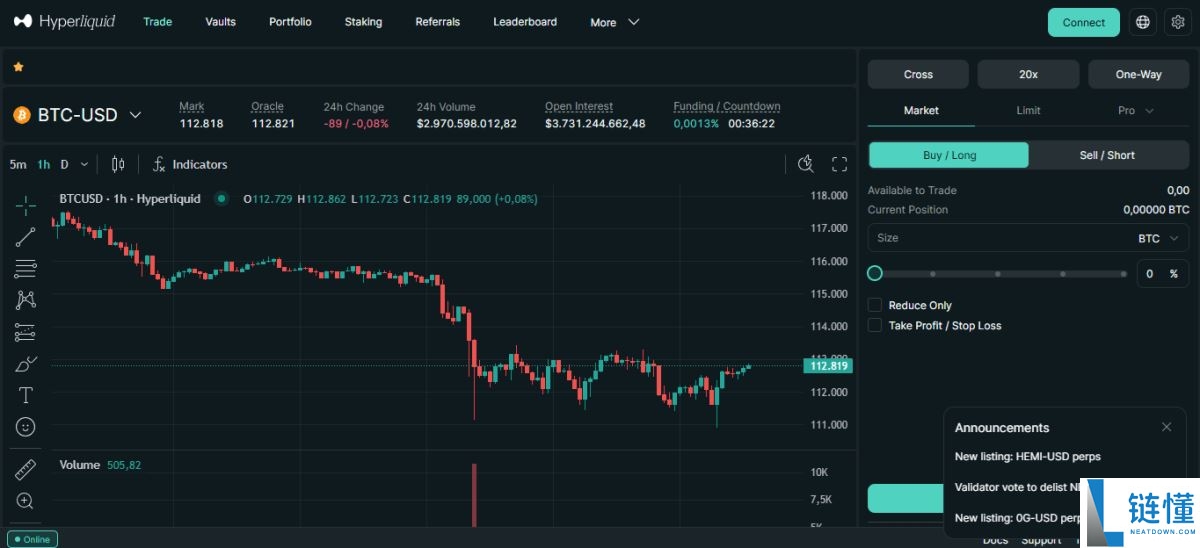Screen dimensions: 1200x548
Task: Select the ruler measure tool
Action: (25, 470)
